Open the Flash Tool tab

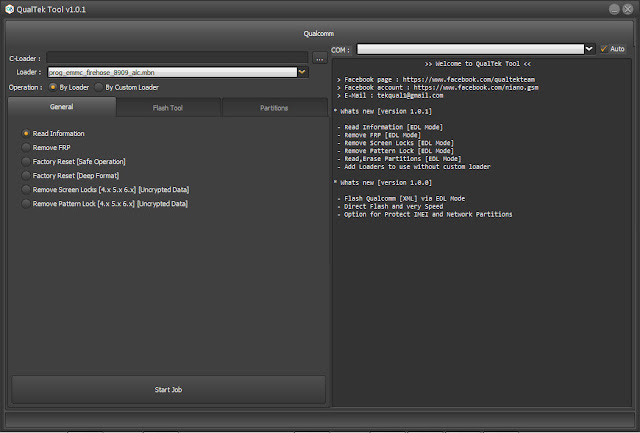168,108
